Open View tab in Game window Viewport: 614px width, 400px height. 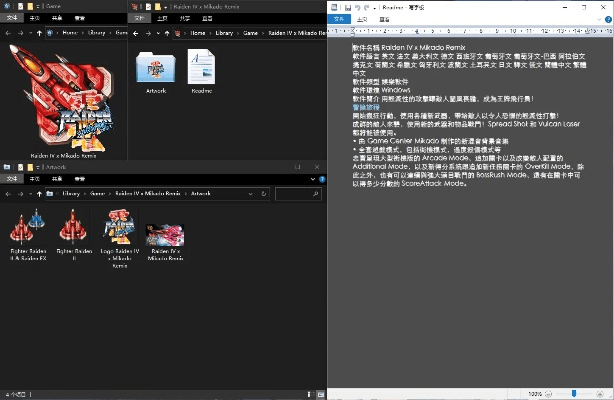coord(79,18)
